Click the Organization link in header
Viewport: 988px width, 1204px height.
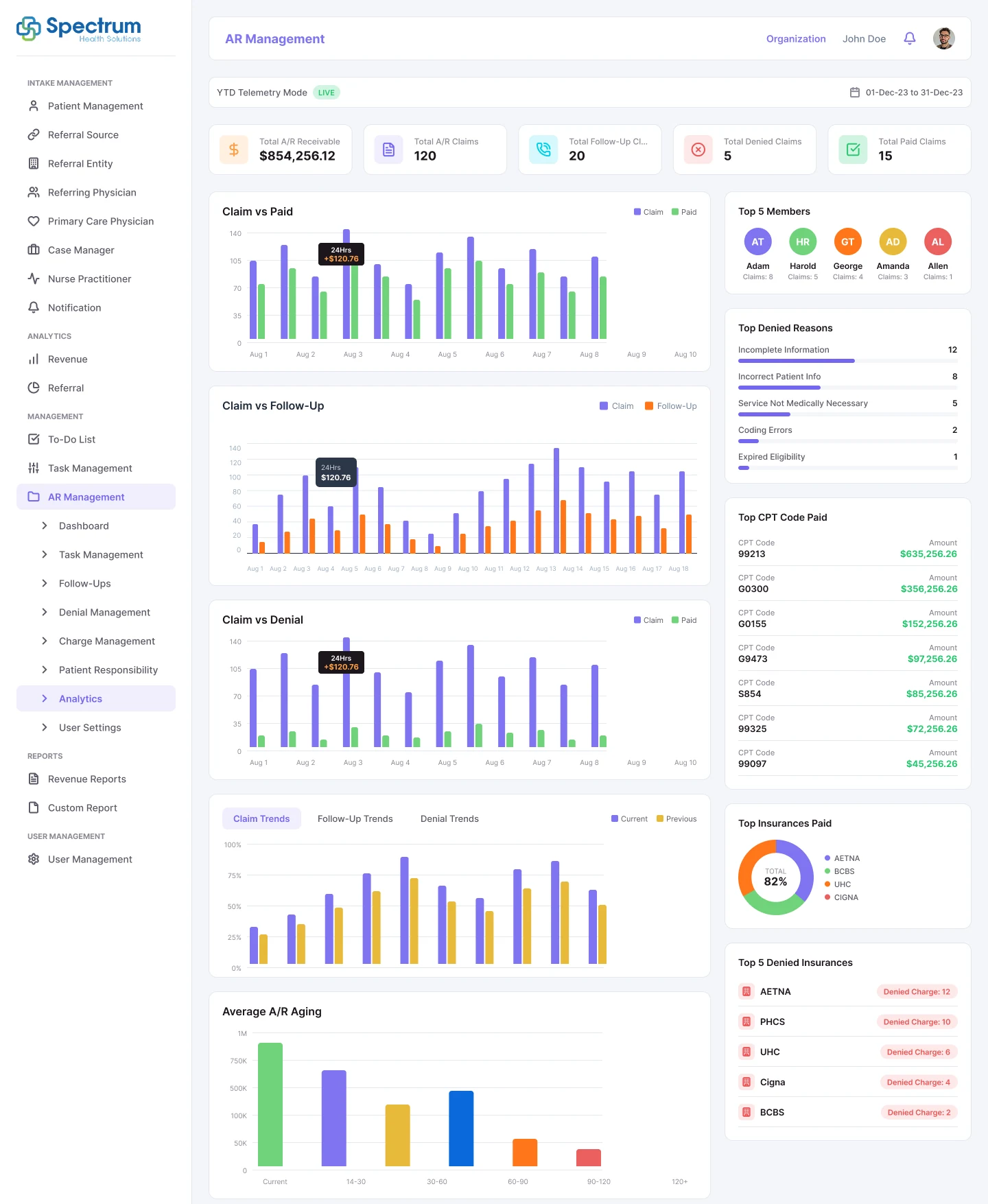coord(796,38)
